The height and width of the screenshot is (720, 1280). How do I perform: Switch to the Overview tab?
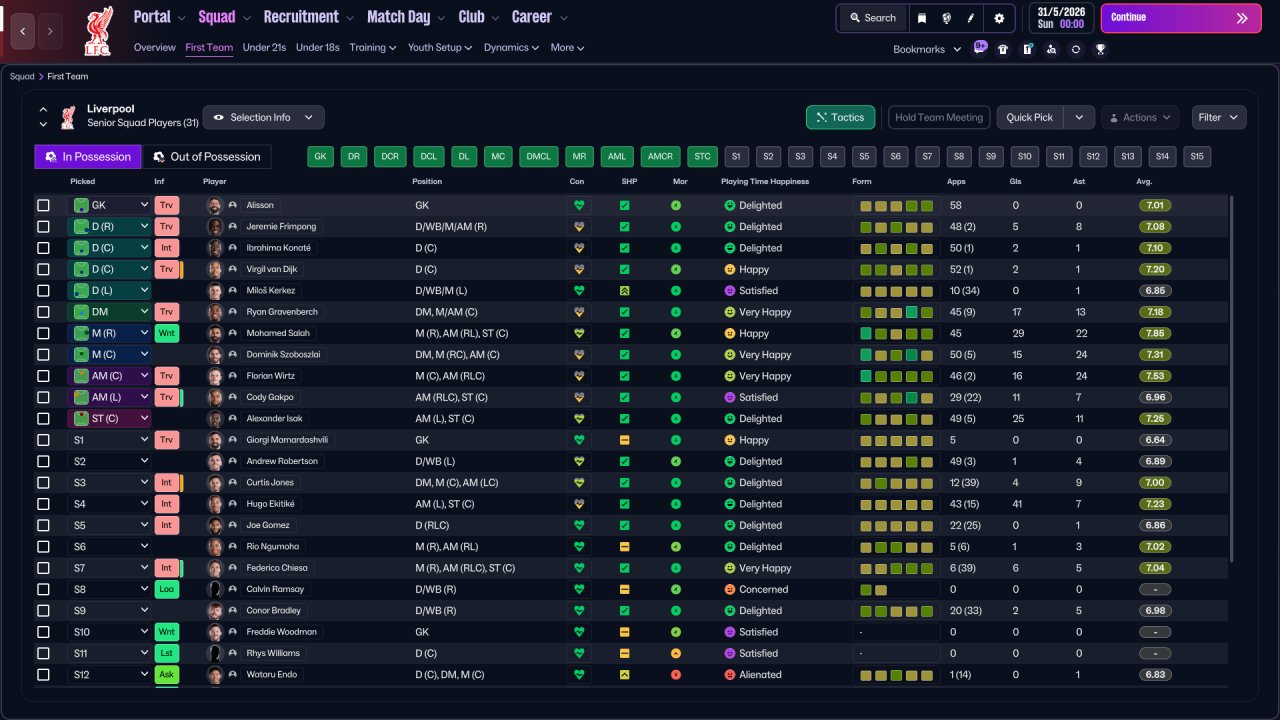pyautogui.click(x=154, y=47)
